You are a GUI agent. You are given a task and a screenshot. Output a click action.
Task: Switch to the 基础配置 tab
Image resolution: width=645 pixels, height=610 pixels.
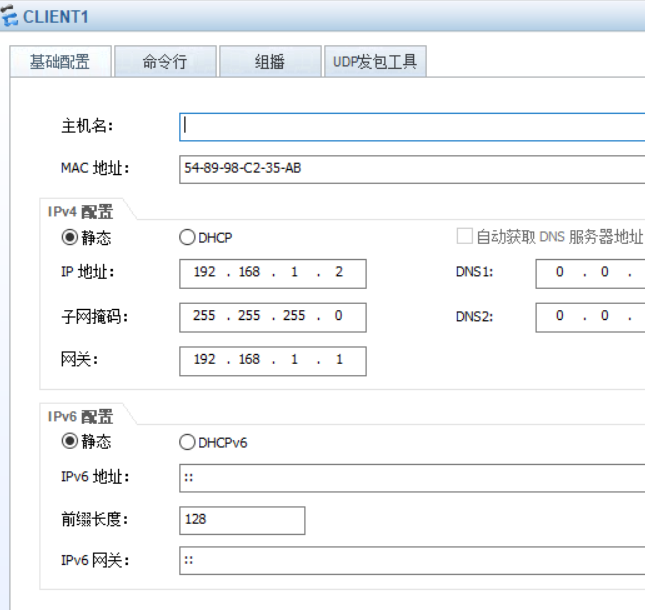(60, 61)
